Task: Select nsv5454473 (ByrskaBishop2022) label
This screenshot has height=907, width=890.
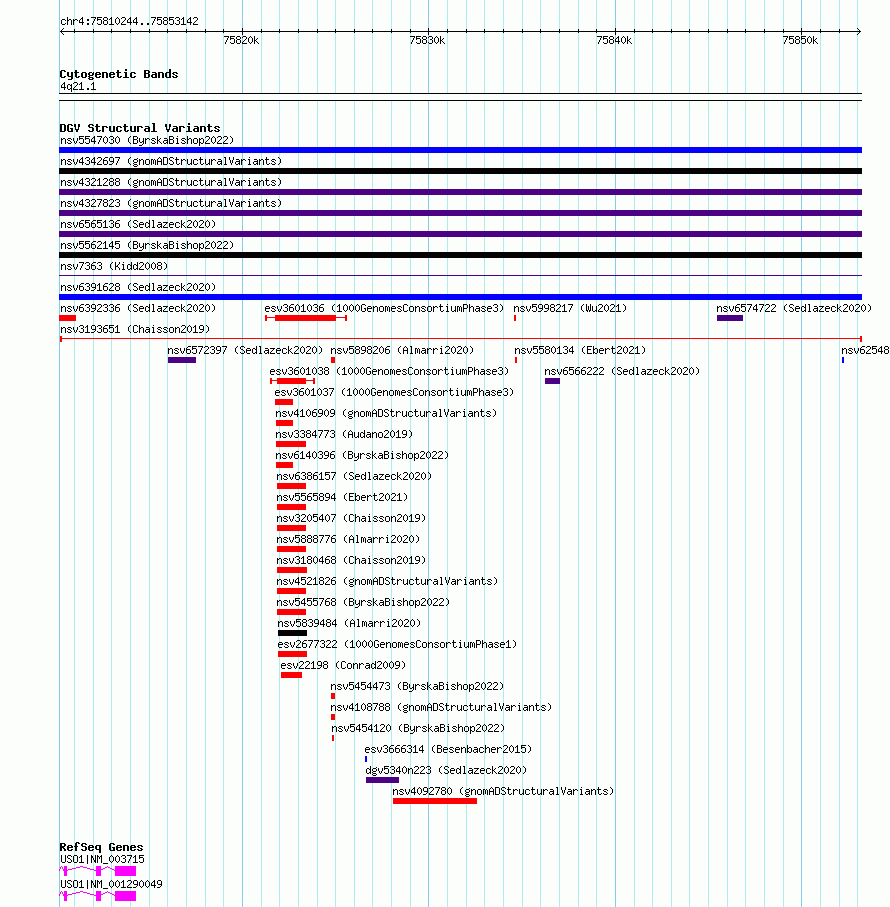Action: (x=417, y=686)
